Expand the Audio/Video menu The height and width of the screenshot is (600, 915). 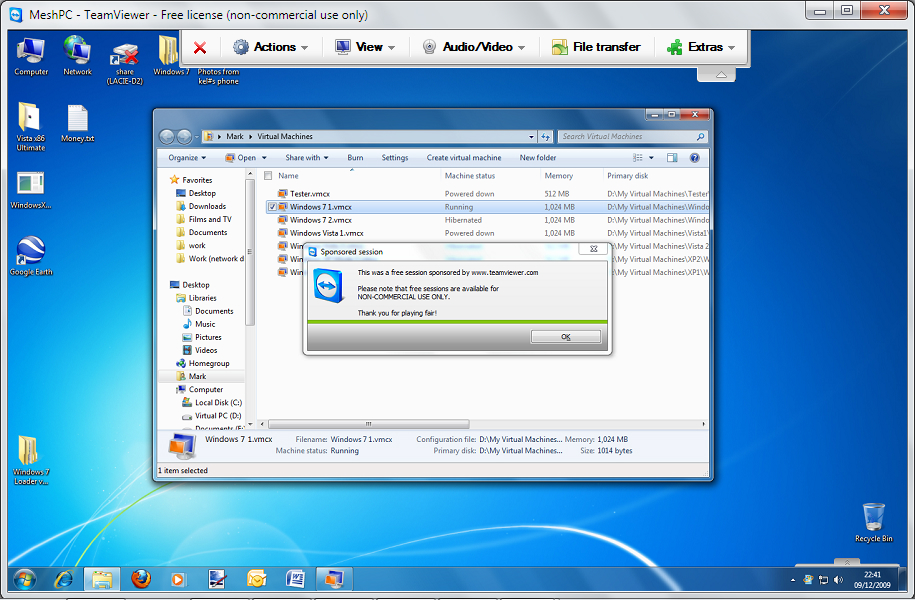coord(473,47)
